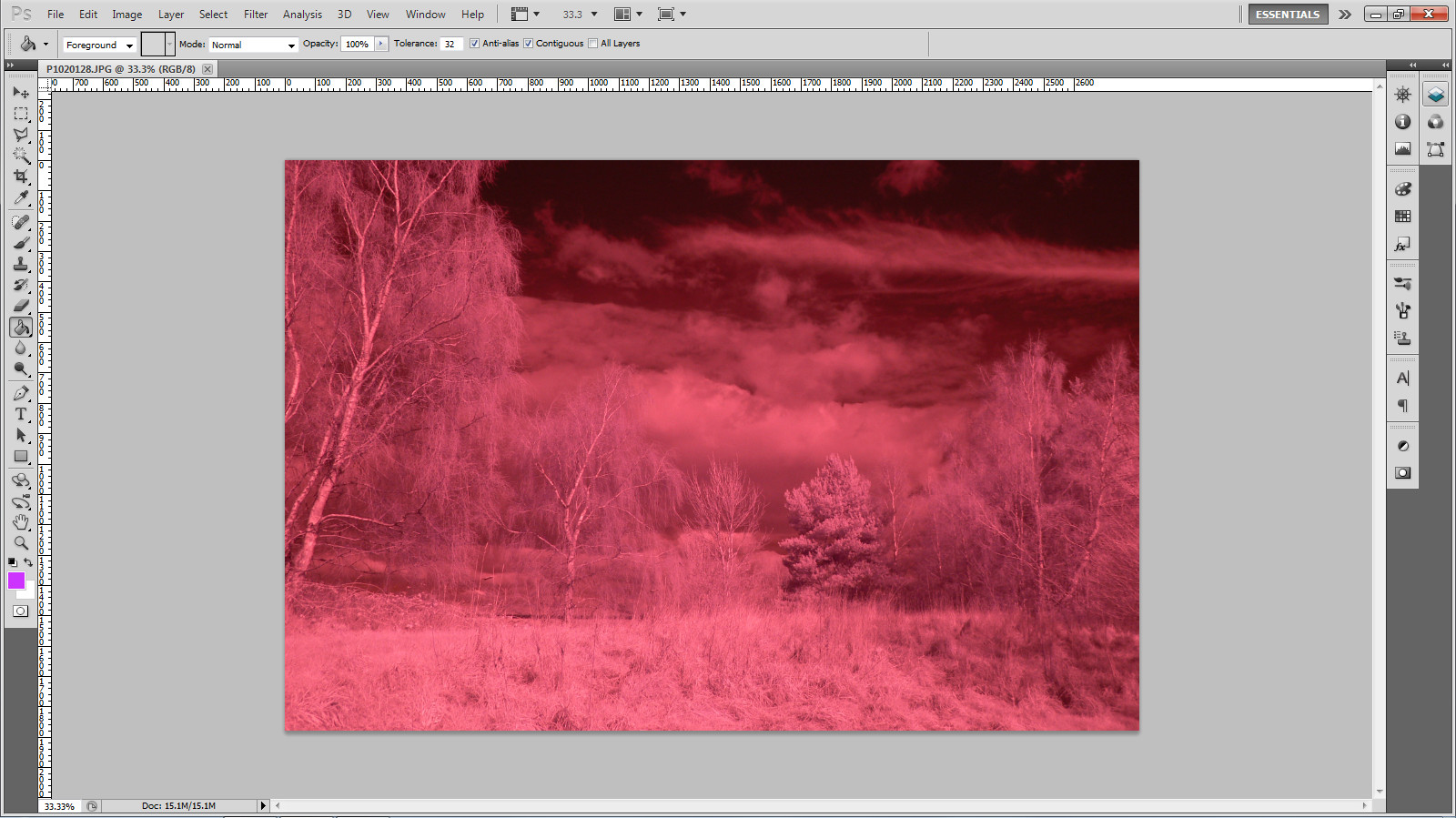Show more workspaces with double-chevron button
This screenshot has height=818, width=1456.
coord(1345,15)
